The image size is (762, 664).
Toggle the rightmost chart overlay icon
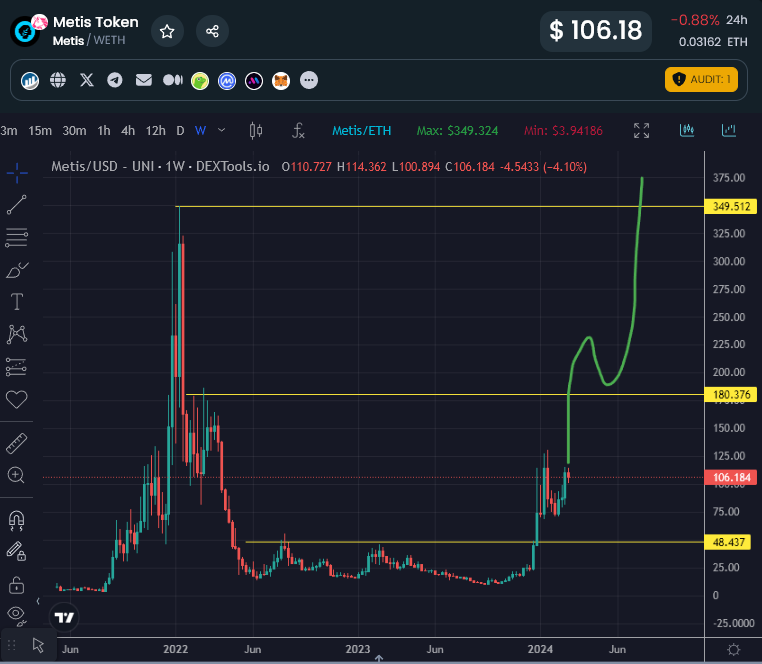[728, 130]
